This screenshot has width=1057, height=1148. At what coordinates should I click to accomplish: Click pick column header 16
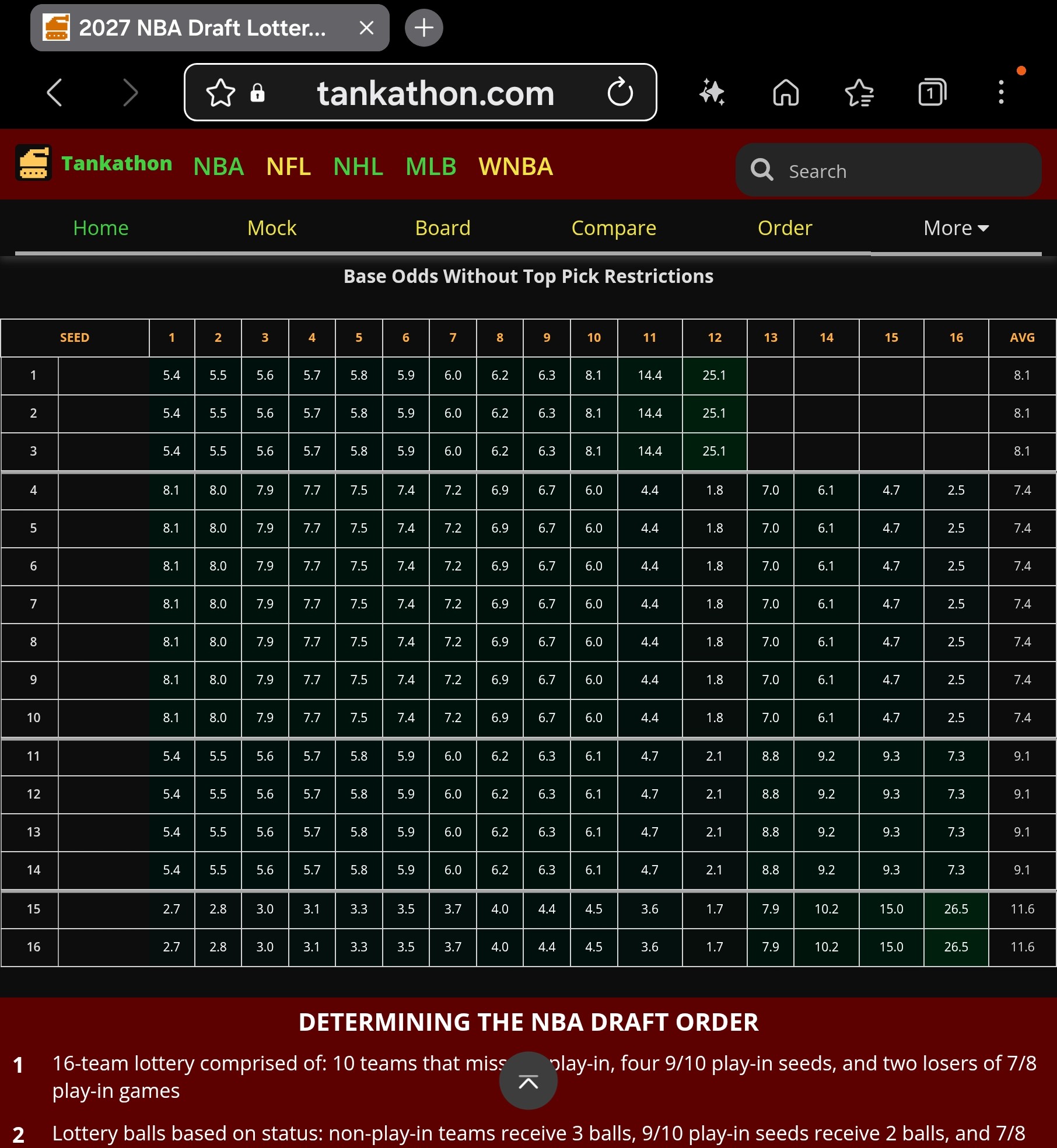click(x=956, y=338)
